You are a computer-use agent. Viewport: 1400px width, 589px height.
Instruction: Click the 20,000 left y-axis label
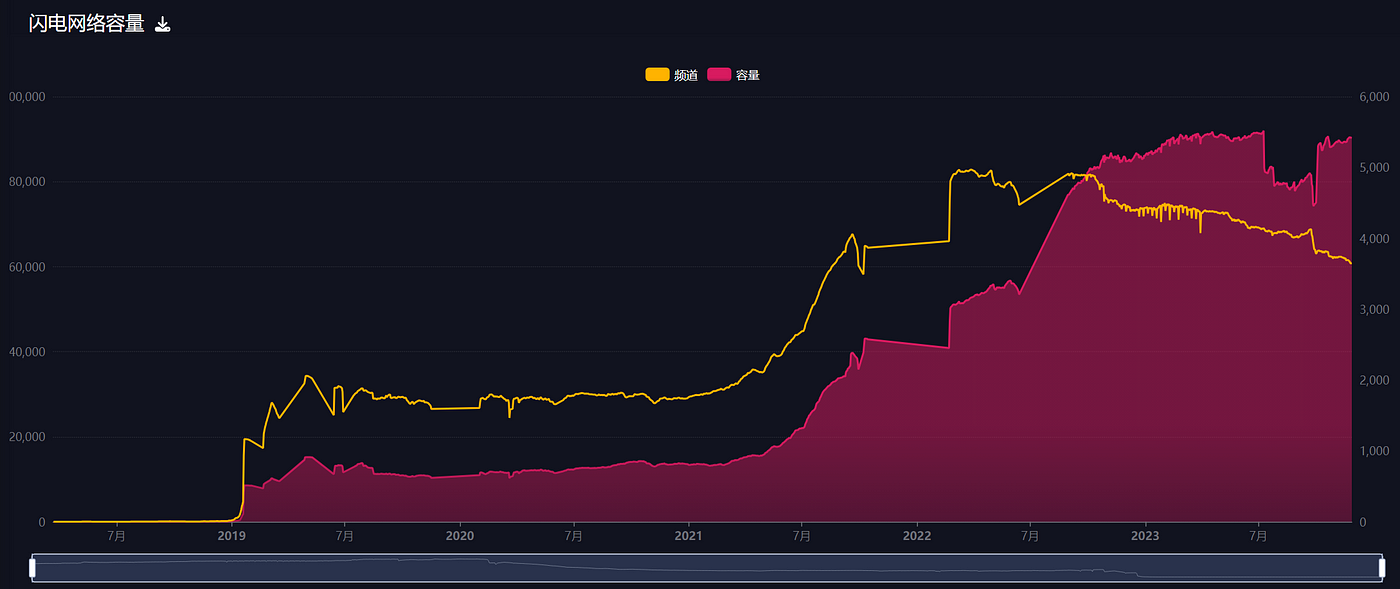point(27,437)
